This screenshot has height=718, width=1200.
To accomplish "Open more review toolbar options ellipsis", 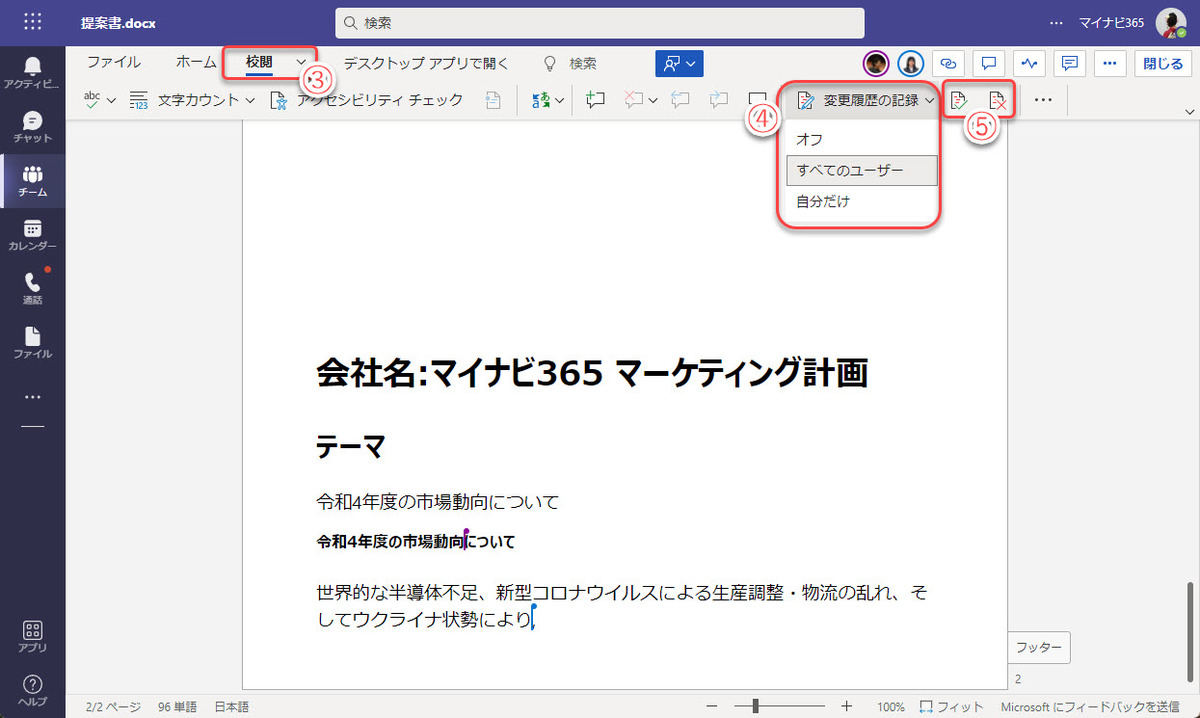I will point(1043,100).
